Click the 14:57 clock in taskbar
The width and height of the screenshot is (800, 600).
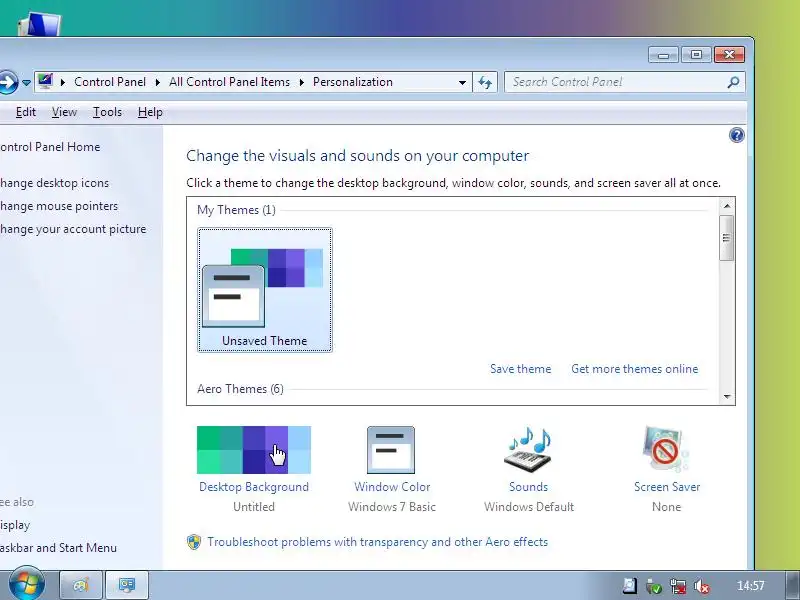coord(751,586)
